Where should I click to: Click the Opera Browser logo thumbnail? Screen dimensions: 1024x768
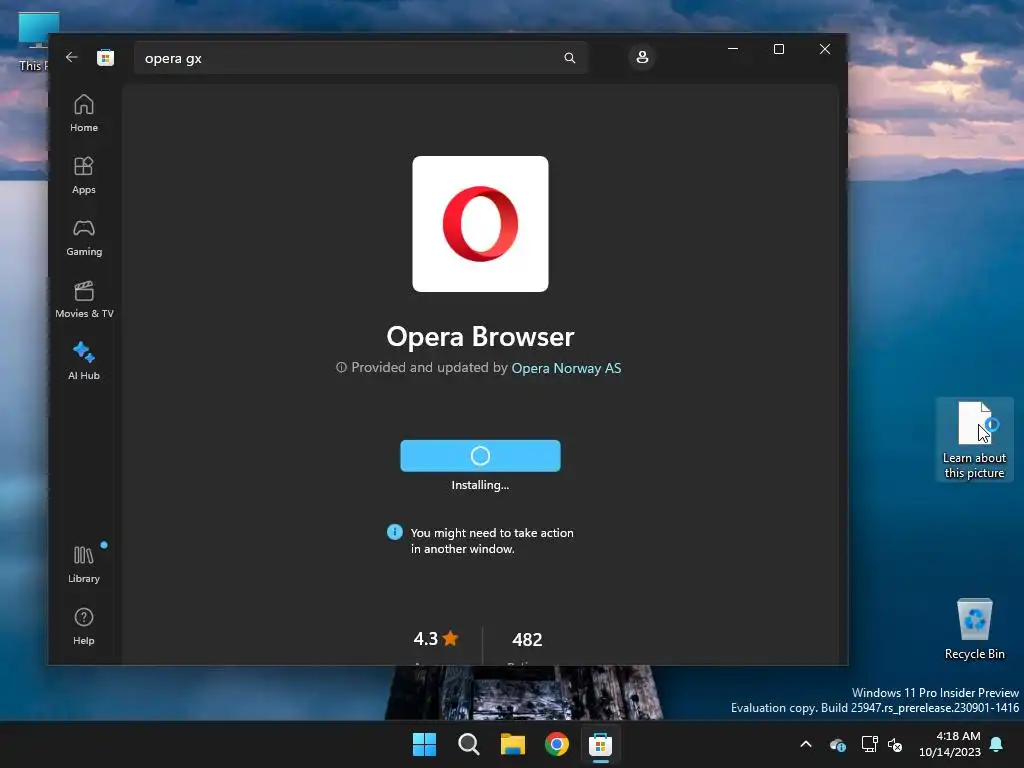click(480, 224)
